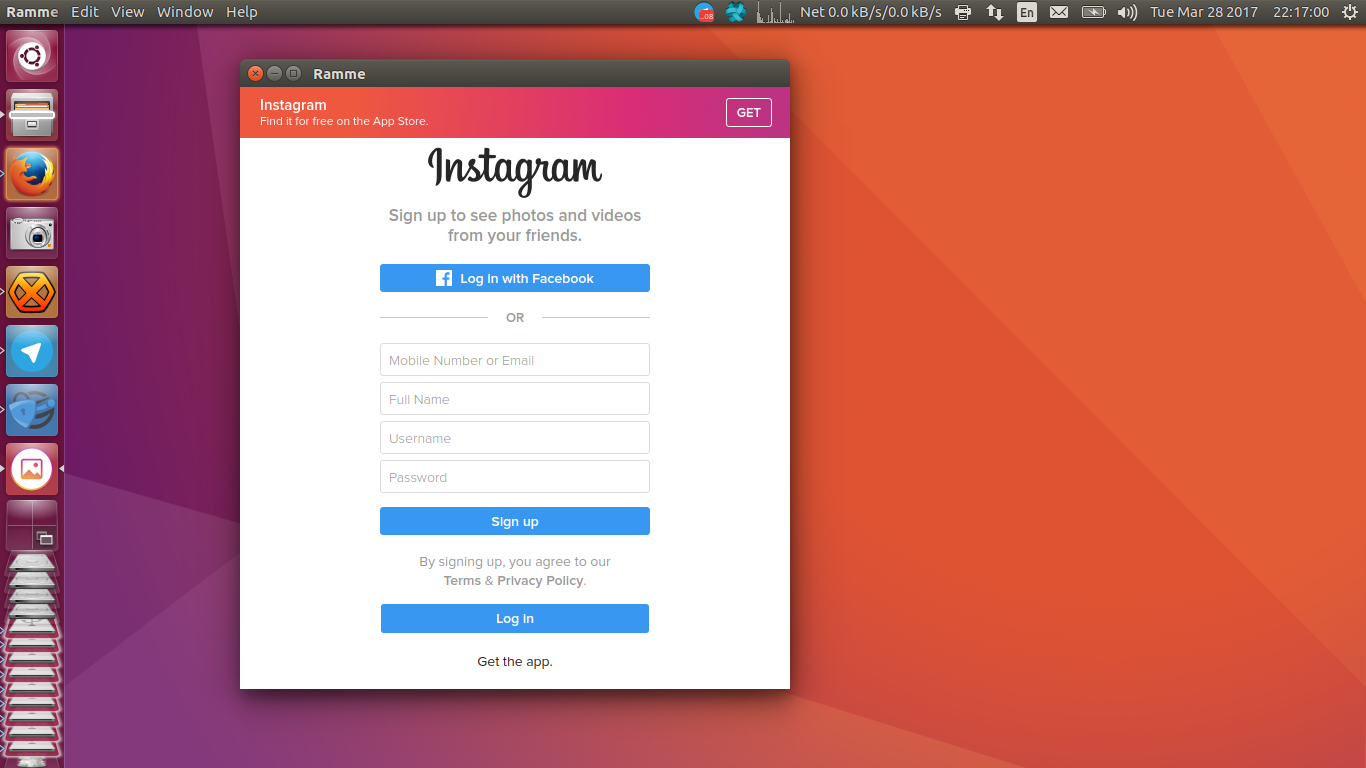Open the battery status indicator
This screenshot has width=1366, height=768.
(x=1093, y=12)
